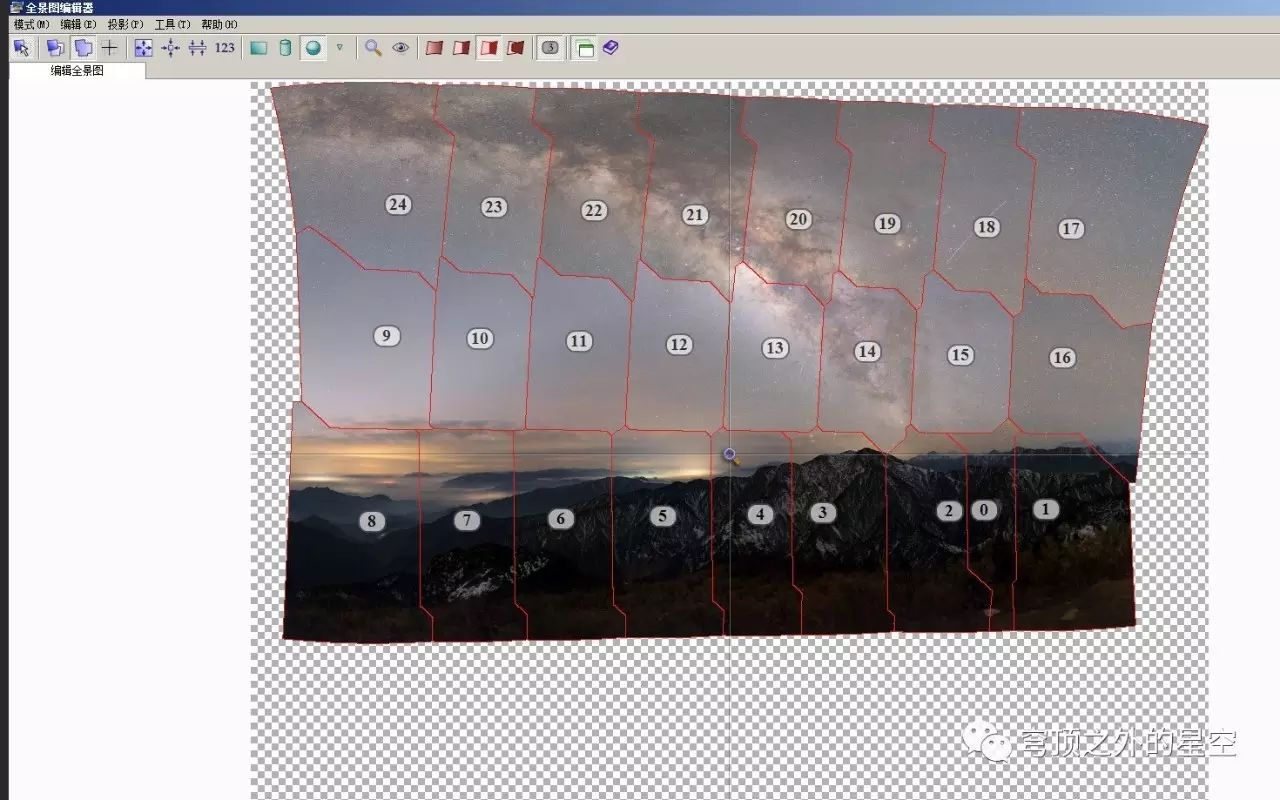Image resolution: width=1280 pixels, height=800 pixels.
Task: Click image number label 7
Action: click(466, 520)
